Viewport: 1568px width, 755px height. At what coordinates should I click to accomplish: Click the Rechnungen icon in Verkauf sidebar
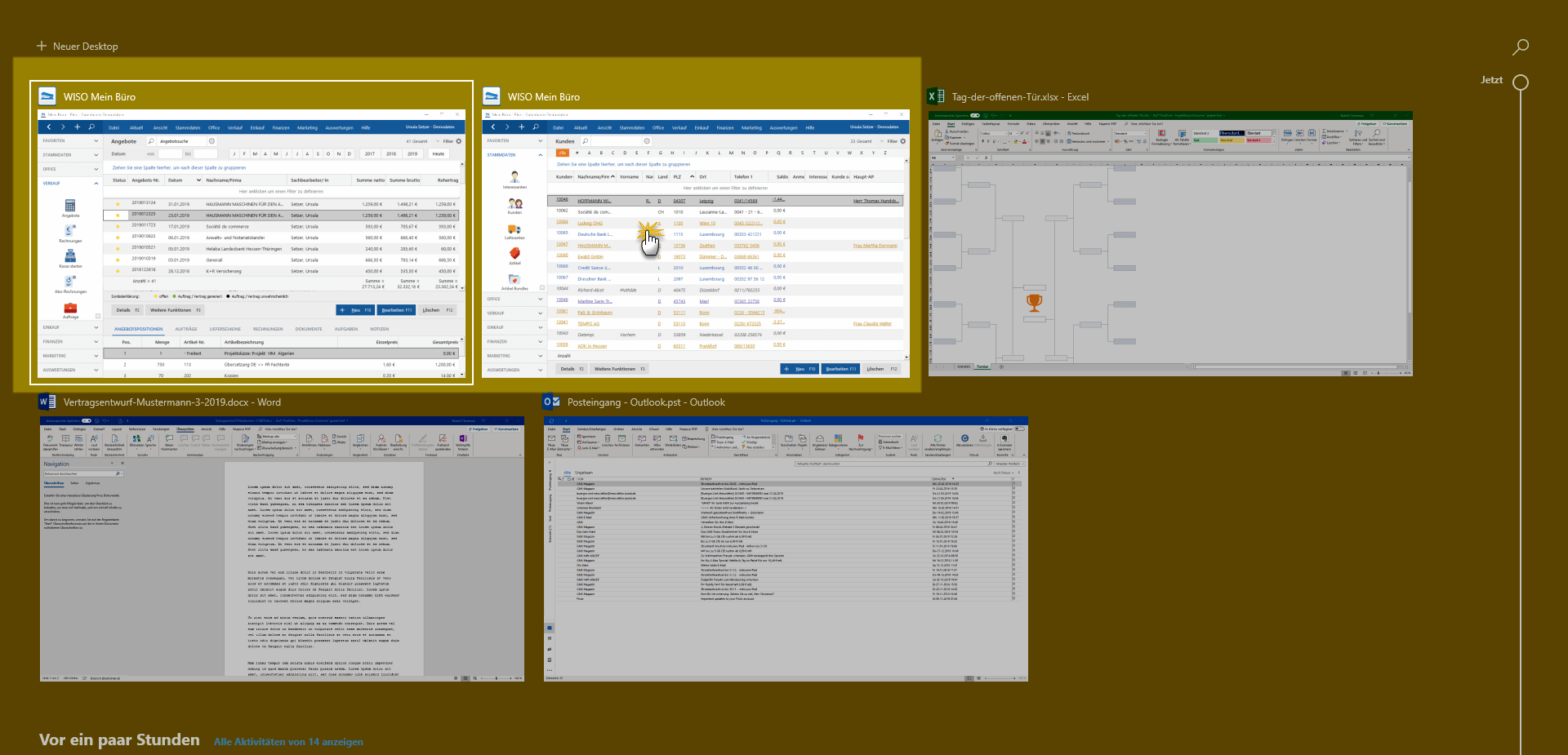pos(70,231)
